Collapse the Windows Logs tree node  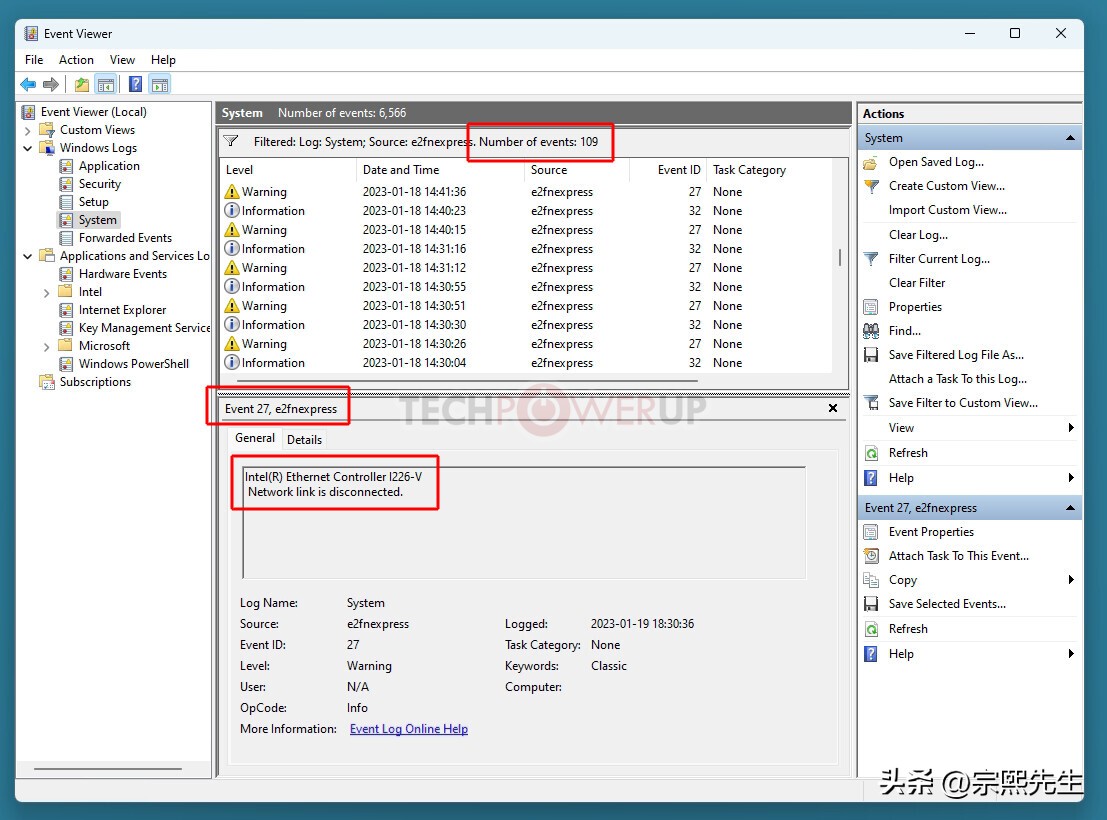(28, 148)
